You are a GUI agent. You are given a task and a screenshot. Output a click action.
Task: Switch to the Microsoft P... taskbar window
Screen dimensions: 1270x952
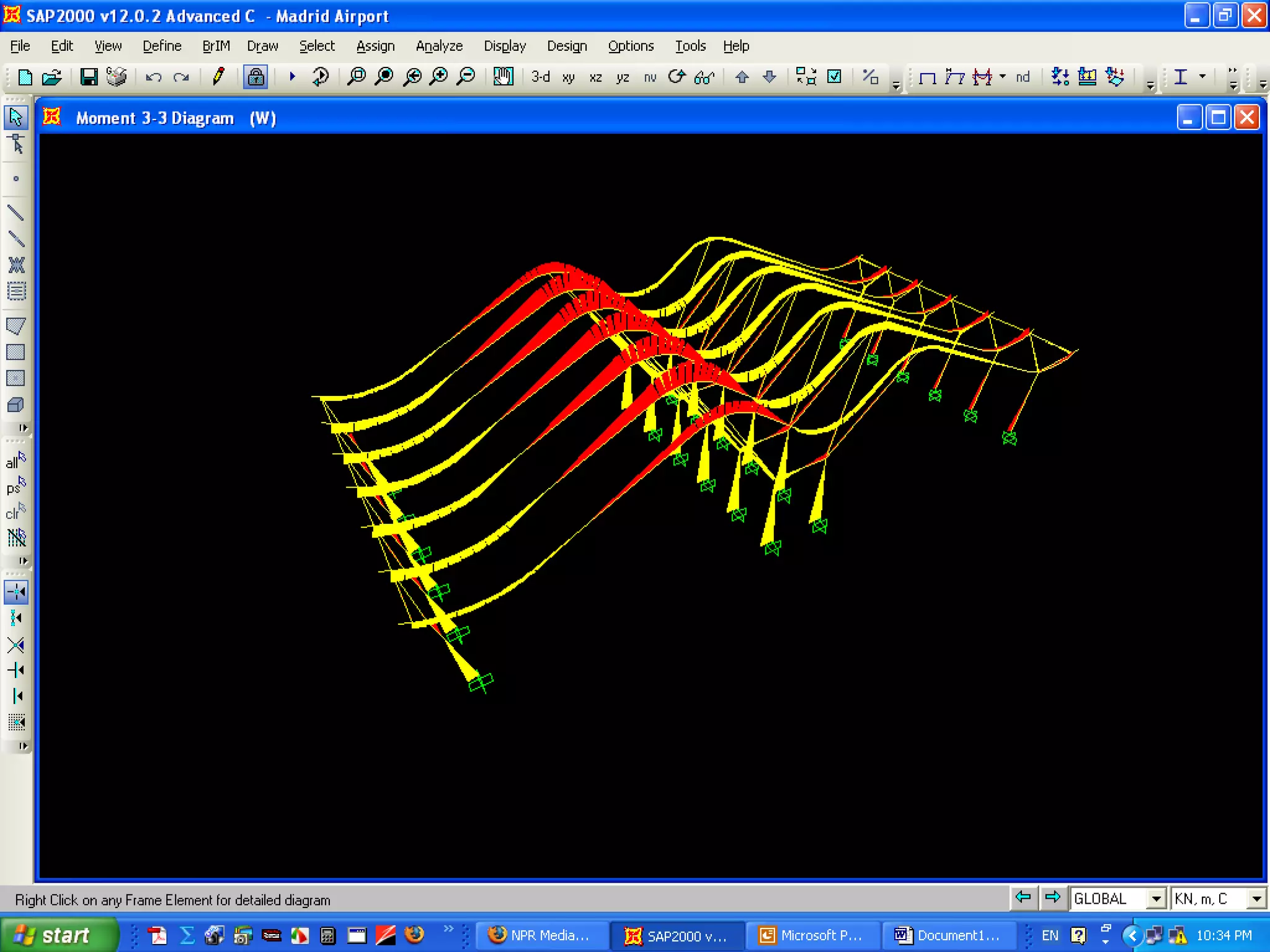click(x=812, y=935)
